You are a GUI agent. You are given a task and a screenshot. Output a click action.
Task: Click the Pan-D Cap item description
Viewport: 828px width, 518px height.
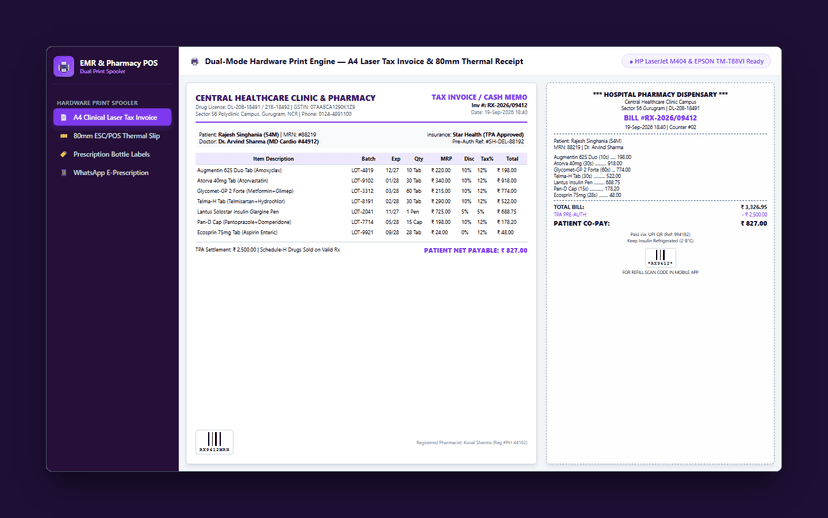(244, 222)
